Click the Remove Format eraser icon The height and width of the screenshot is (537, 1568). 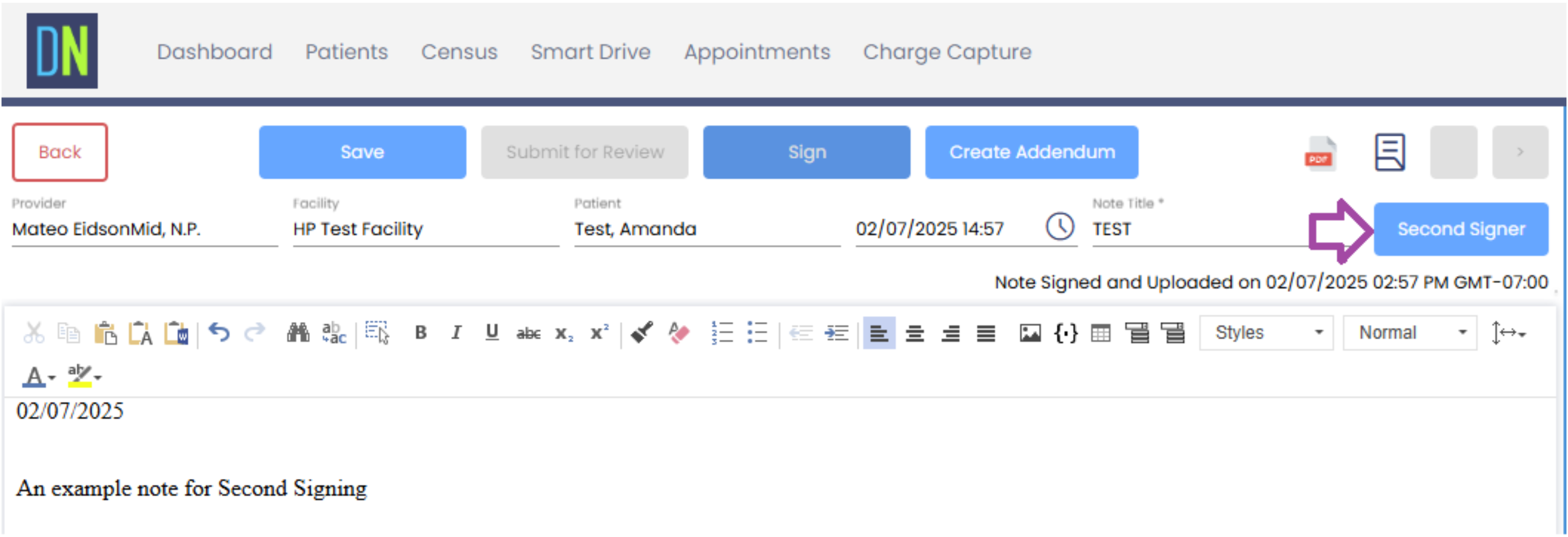click(678, 333)
